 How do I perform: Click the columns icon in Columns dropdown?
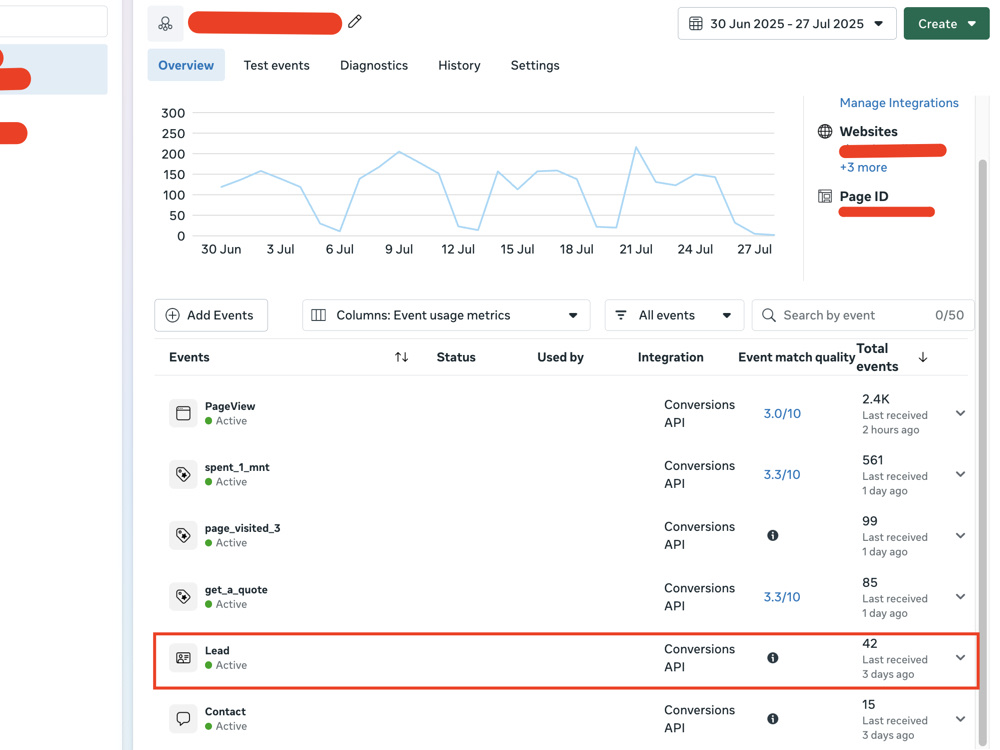[x=318, y=315]
